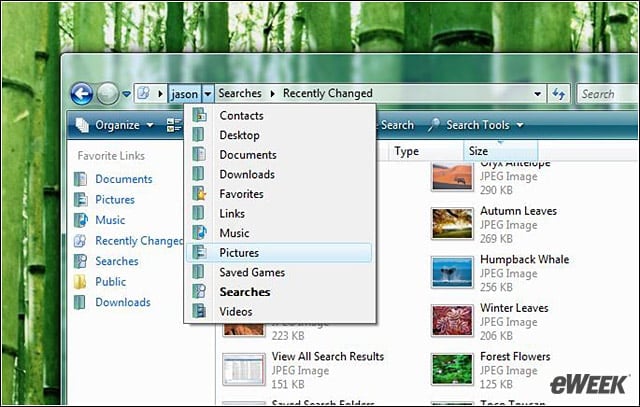Click the View All Search Results file name

(328, 357)
